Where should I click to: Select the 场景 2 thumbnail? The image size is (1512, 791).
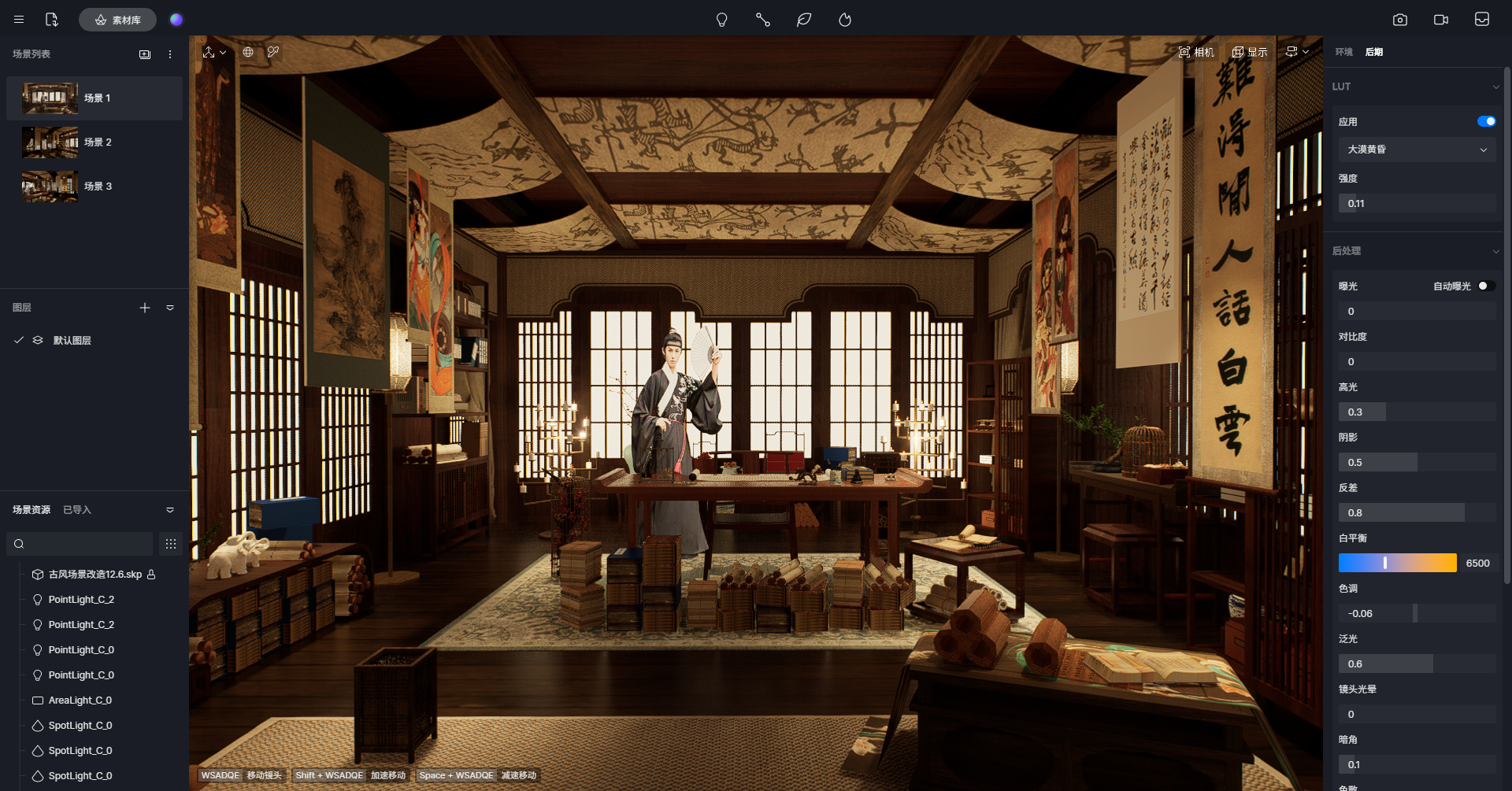coord(50,142)
